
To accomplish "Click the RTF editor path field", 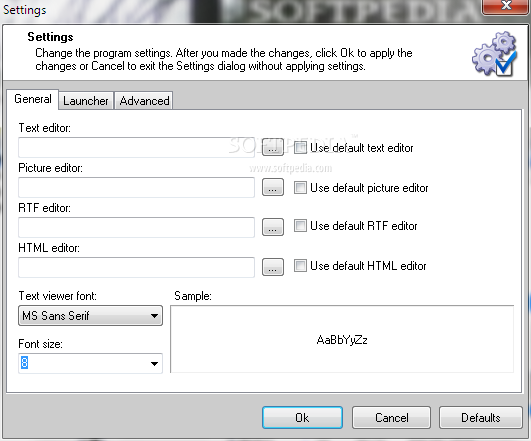I will (x=136, y=227).
